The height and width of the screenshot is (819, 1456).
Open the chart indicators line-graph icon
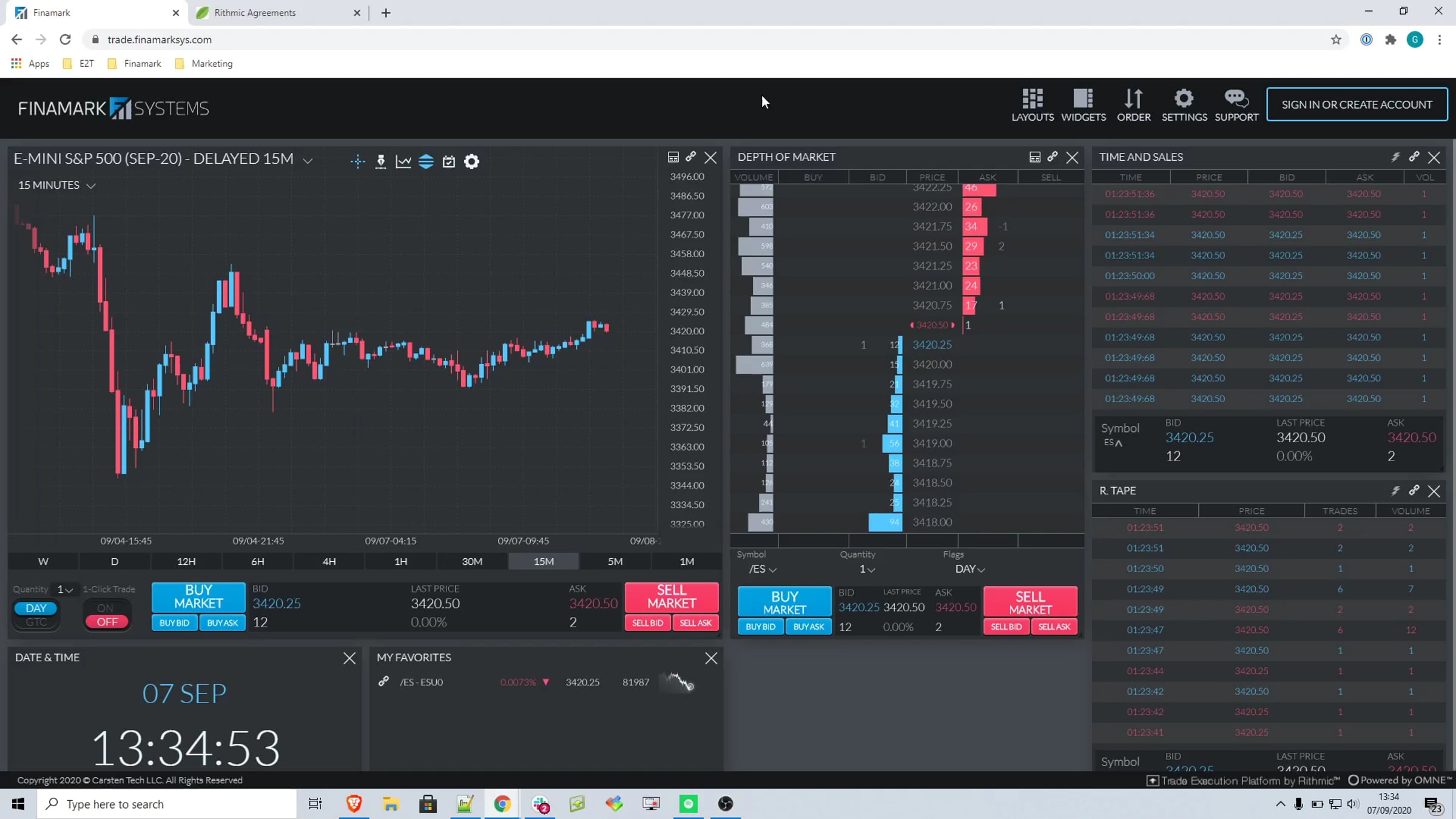coord(403,161)
